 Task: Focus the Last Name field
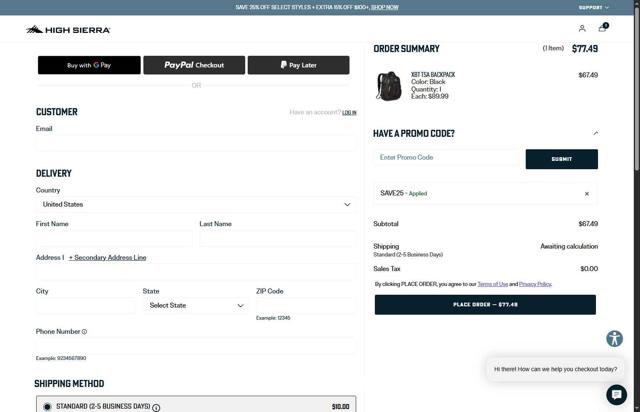coord(278,238)
